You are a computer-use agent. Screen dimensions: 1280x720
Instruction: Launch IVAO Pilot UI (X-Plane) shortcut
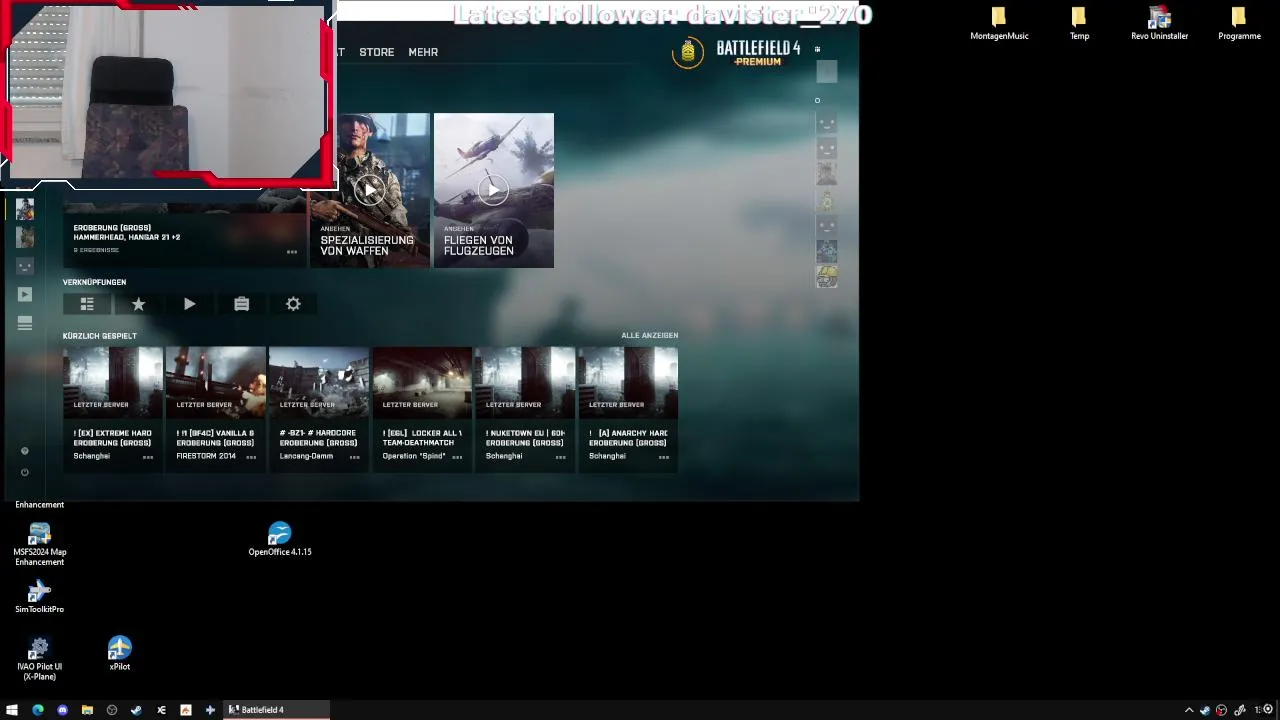39,659
